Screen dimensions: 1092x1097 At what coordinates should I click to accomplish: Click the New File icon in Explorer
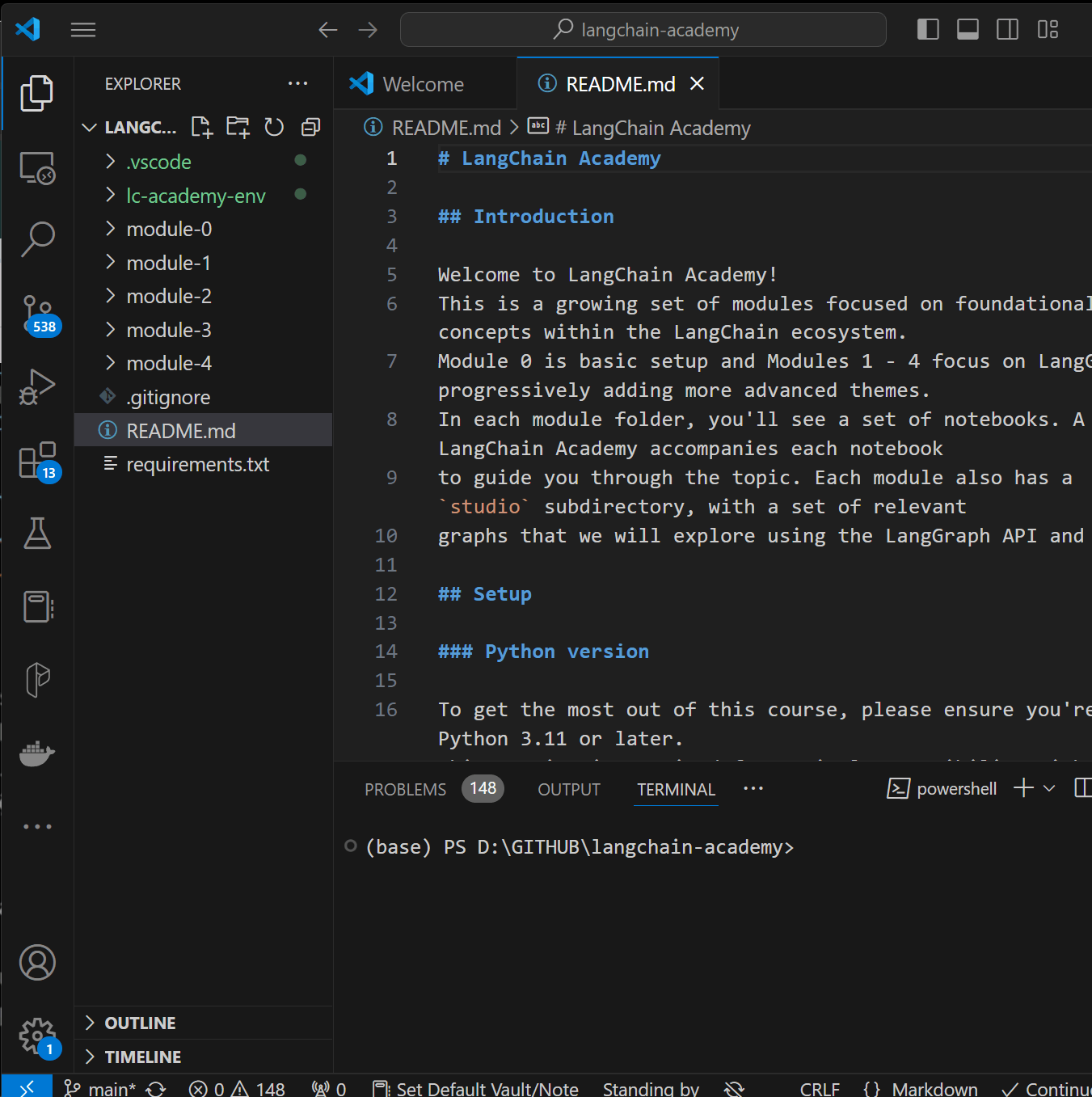tap(201, 128)
